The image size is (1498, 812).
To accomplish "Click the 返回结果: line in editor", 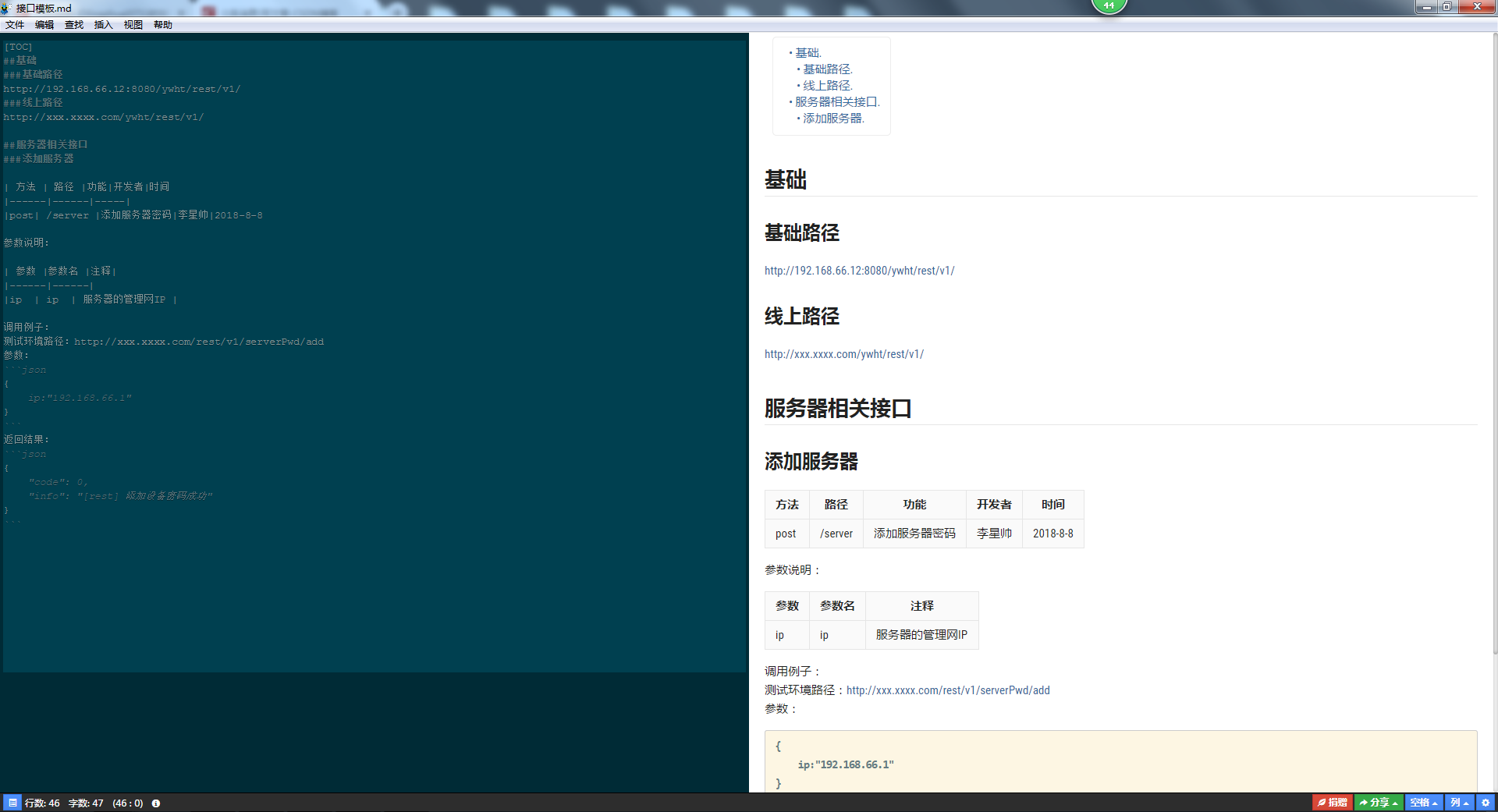I will 27,440.
